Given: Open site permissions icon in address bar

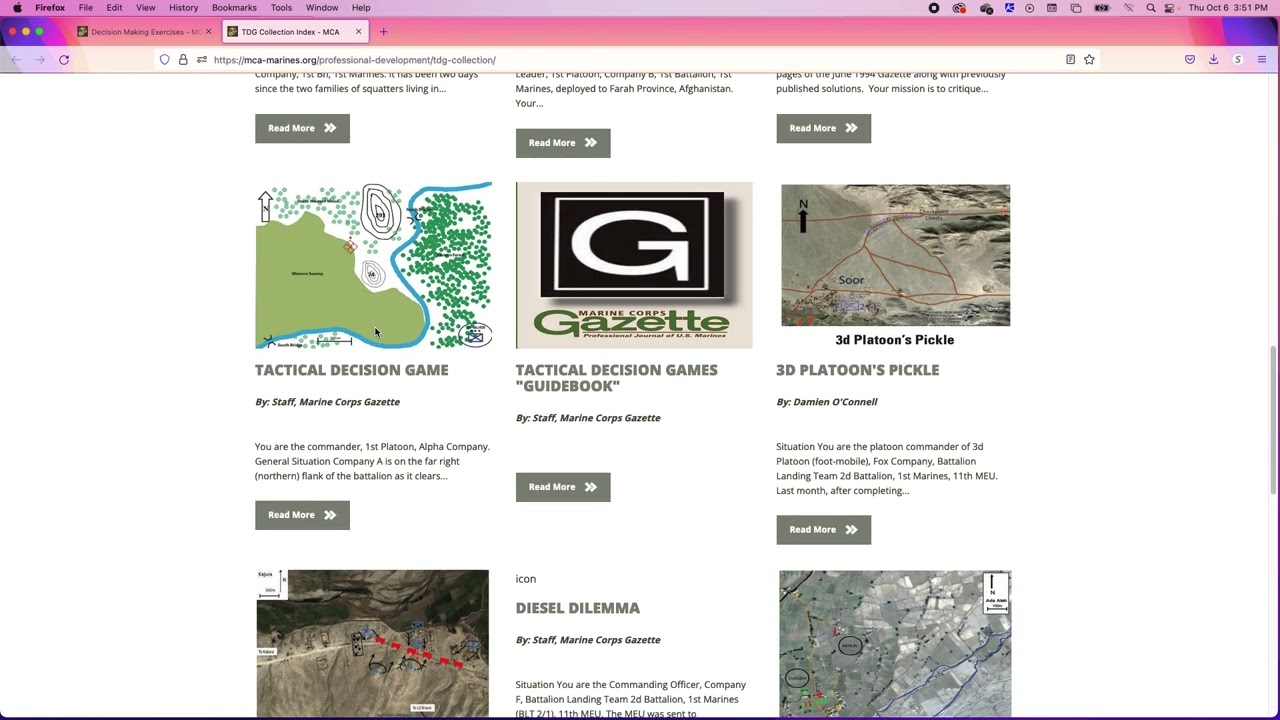Looking at the screenshot, I should (202, 60).
